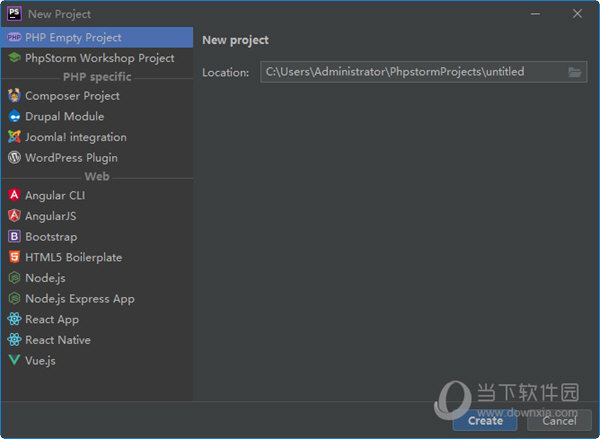Click the Bootstrap B icon

14,237
